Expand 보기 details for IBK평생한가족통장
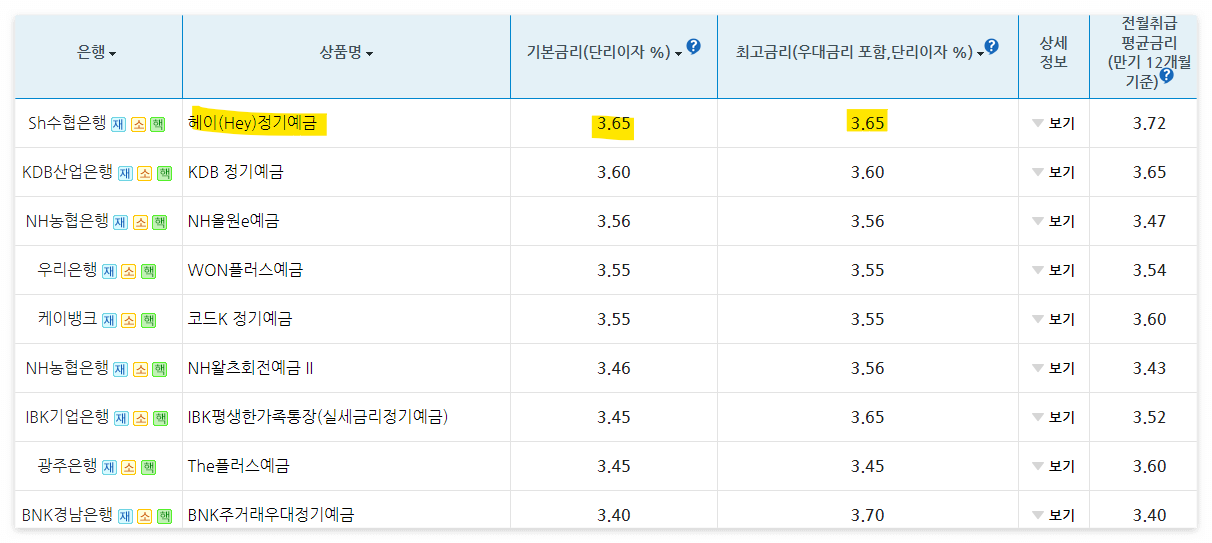Viewport: 1212px width, 543px height. [x=1053, y=418]
